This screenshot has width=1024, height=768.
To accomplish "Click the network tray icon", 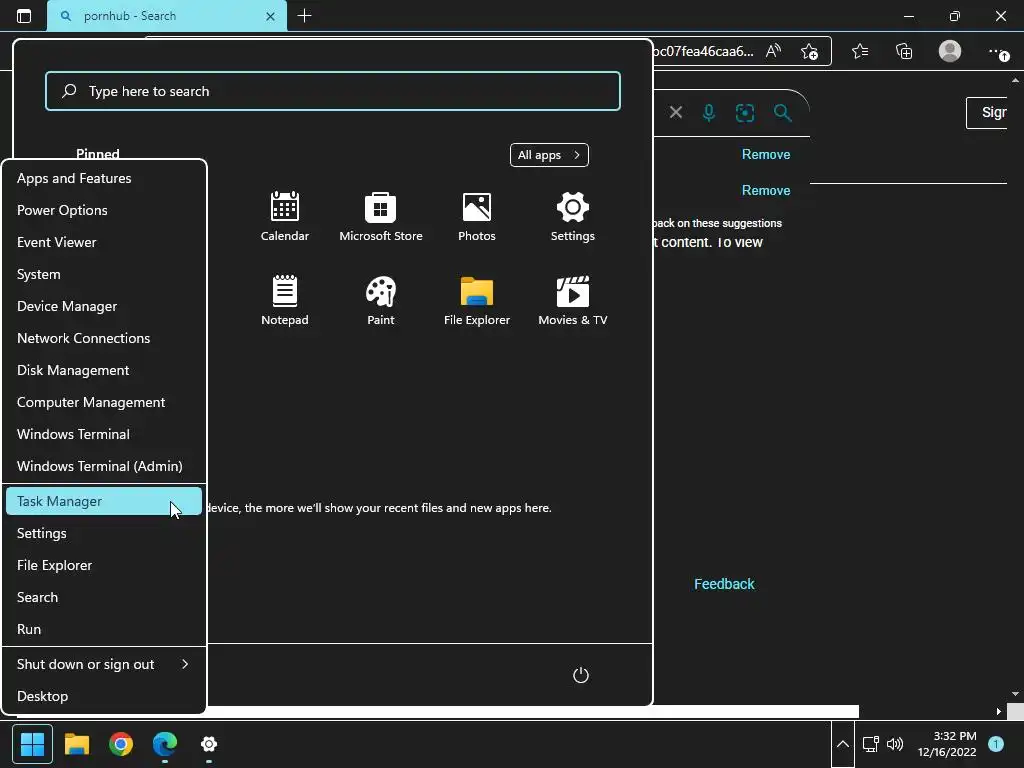I will 871,744.
